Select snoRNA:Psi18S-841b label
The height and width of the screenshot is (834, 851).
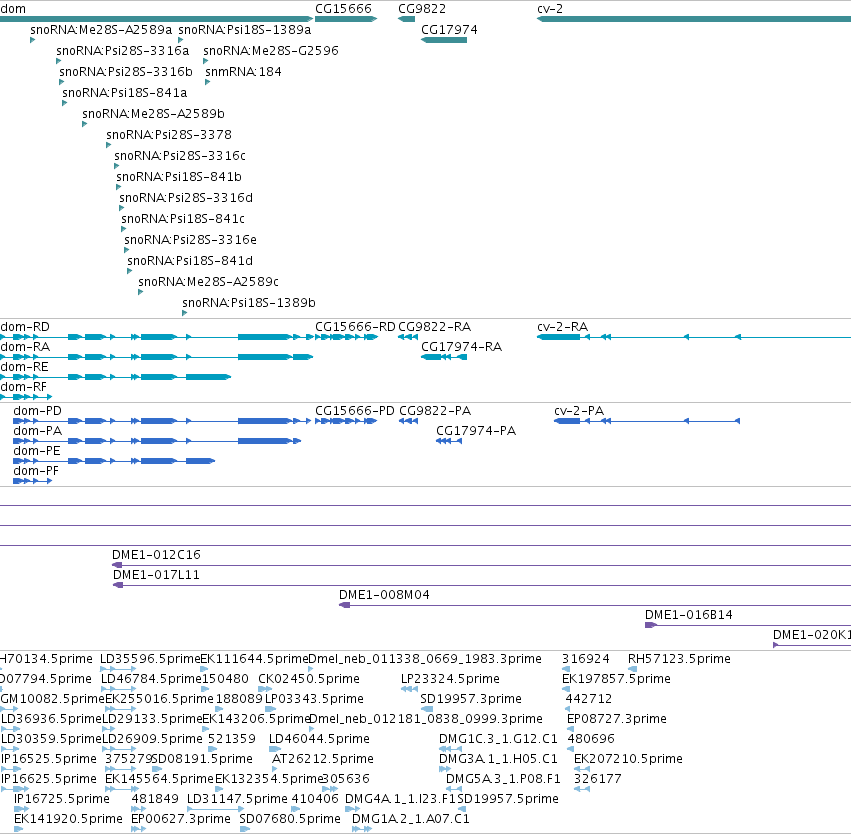pos(179,177)
